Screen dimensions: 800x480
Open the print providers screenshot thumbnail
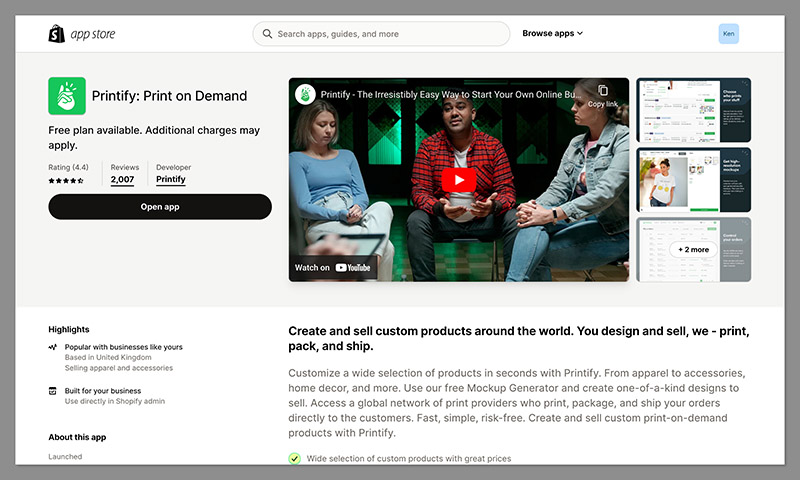pos(693,110)
